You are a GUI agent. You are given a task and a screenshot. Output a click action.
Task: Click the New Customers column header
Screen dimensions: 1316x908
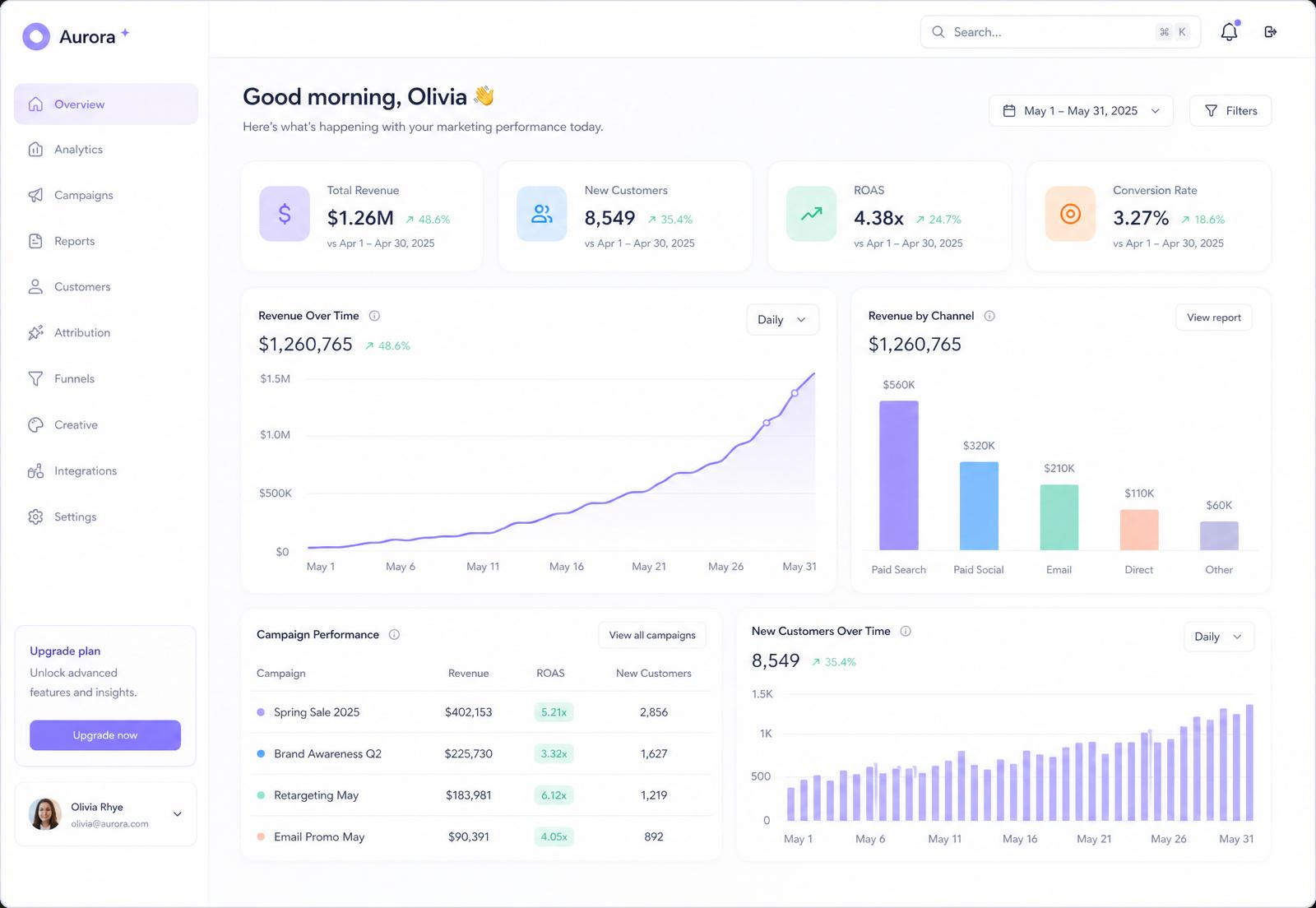click(x=654, y=673)
